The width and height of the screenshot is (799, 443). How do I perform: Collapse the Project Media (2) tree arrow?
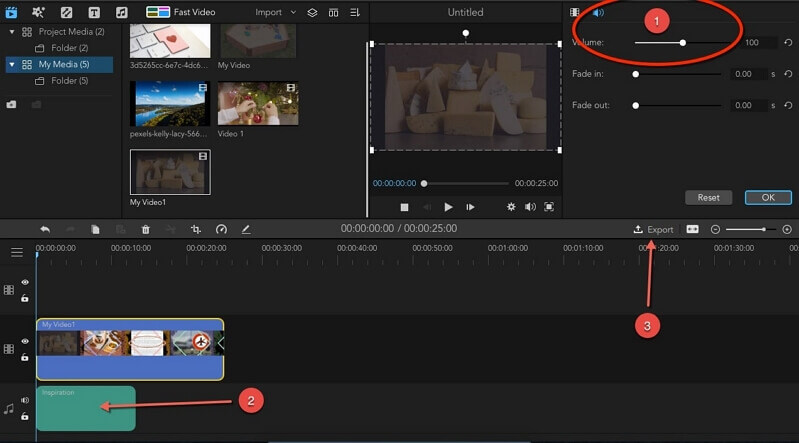(x=12, y=32)
